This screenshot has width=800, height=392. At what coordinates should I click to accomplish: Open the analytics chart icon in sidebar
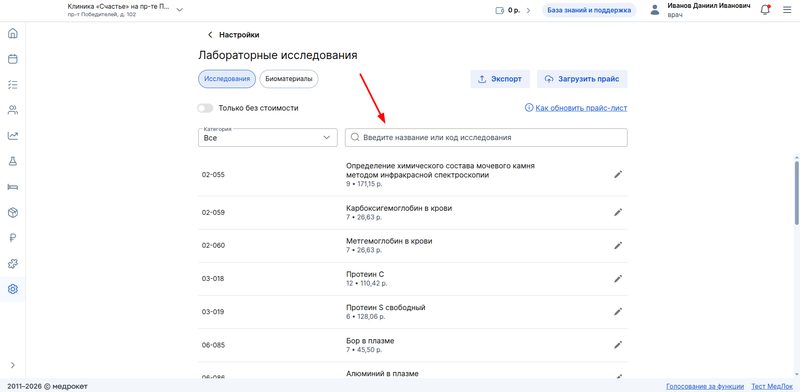pos(13,136)
